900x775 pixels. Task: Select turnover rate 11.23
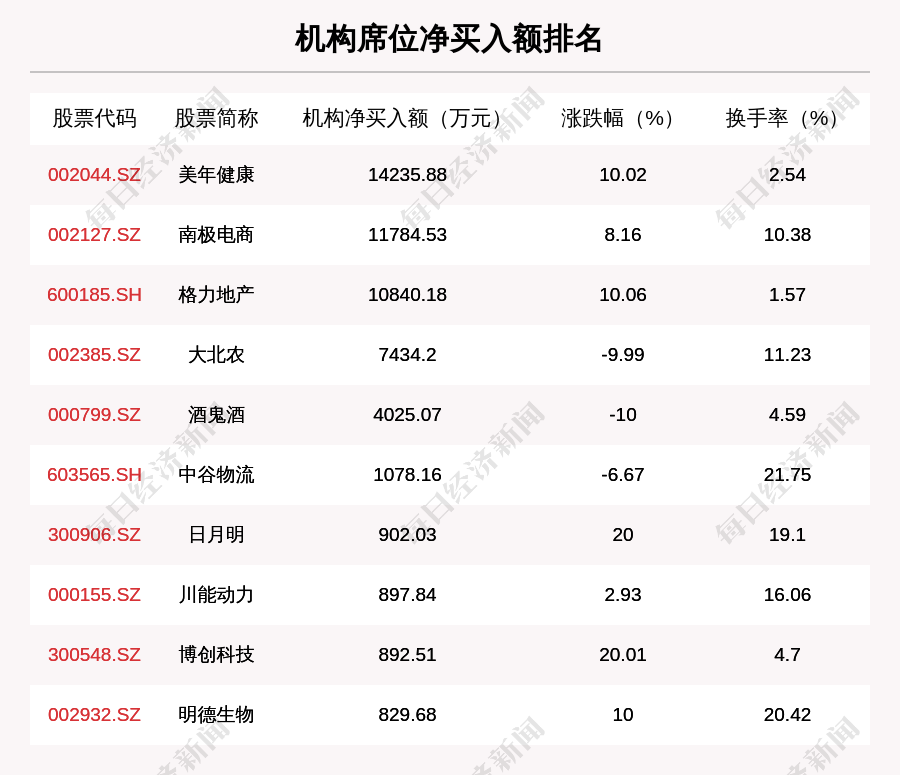(787, 355)
